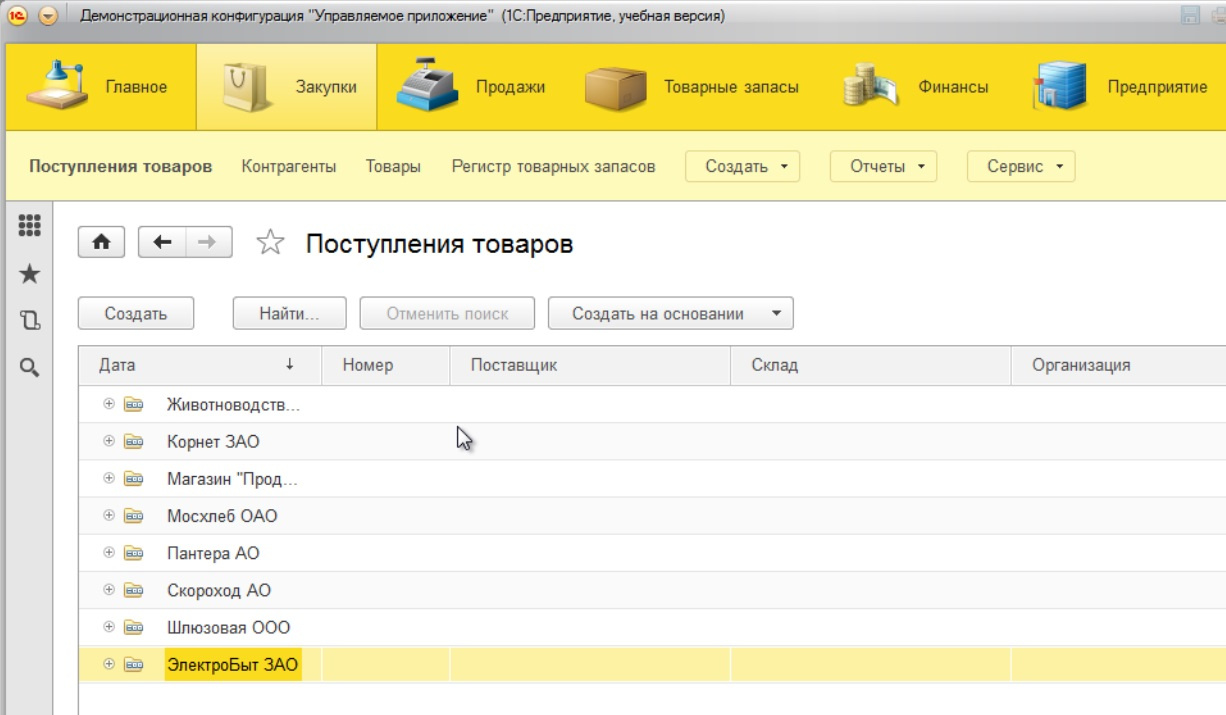Image resolution: width=1226 pixels, height=715 pixels.
Task: Click folder icon of Шлюзовая ООО row
Action: tap(134, 628)
